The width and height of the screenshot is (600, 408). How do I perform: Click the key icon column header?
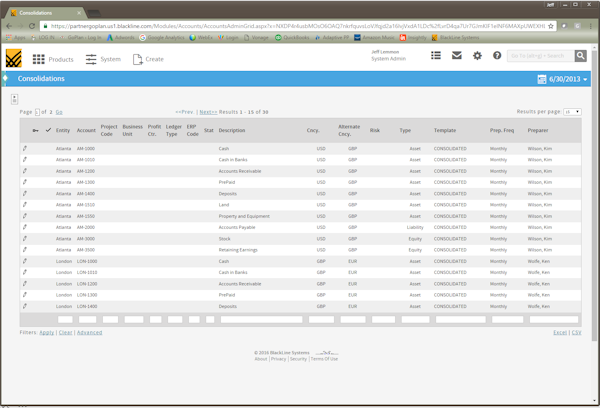point(35,131)
